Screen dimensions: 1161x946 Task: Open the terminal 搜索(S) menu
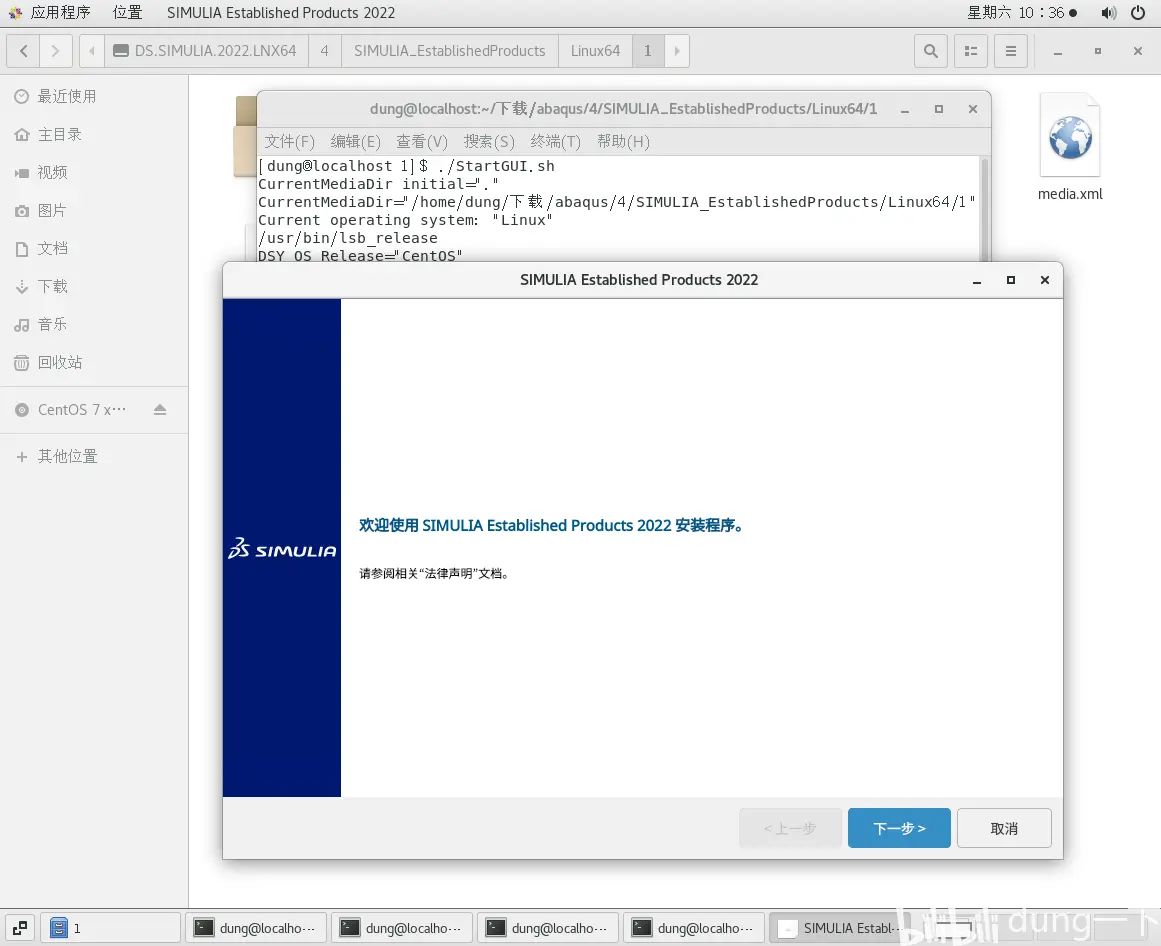tap(489, 141)
